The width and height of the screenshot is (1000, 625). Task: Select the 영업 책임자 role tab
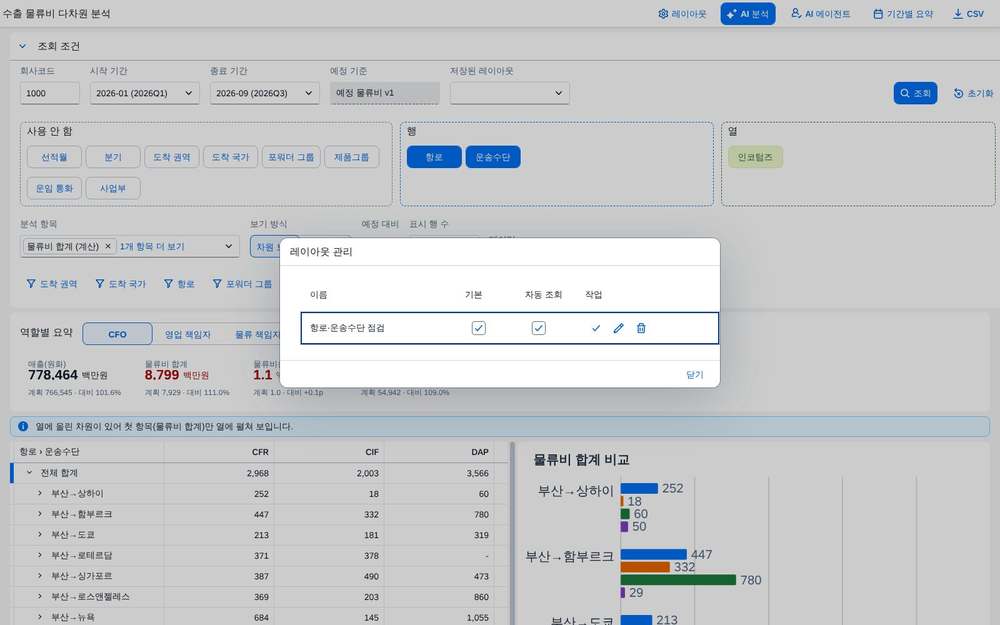click(188, 334)
